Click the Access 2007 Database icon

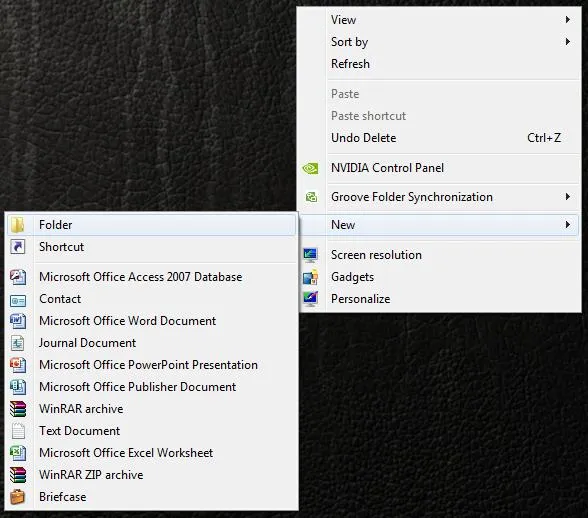click(18, 277)
